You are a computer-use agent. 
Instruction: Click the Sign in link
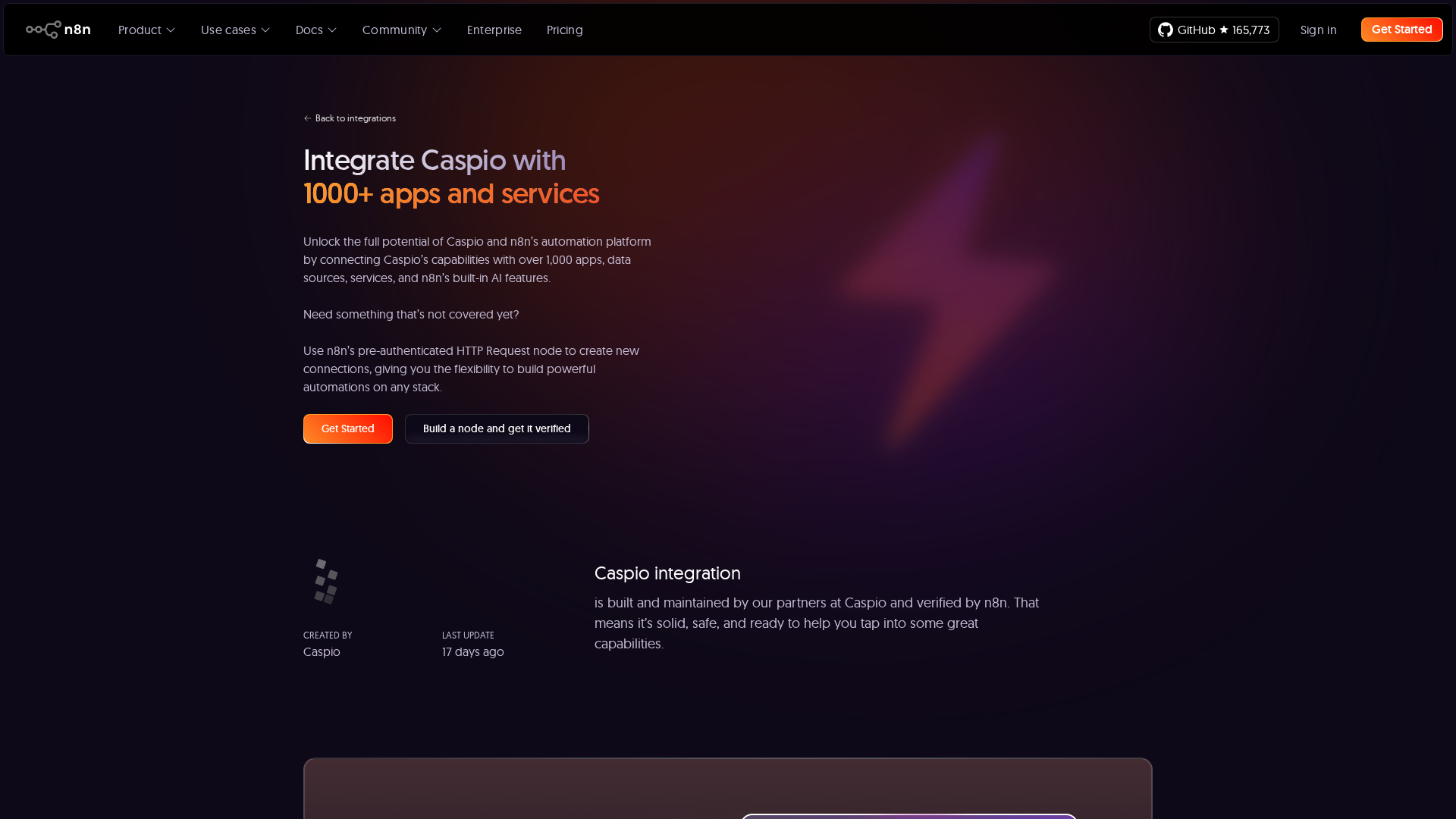pos(1318,30)
